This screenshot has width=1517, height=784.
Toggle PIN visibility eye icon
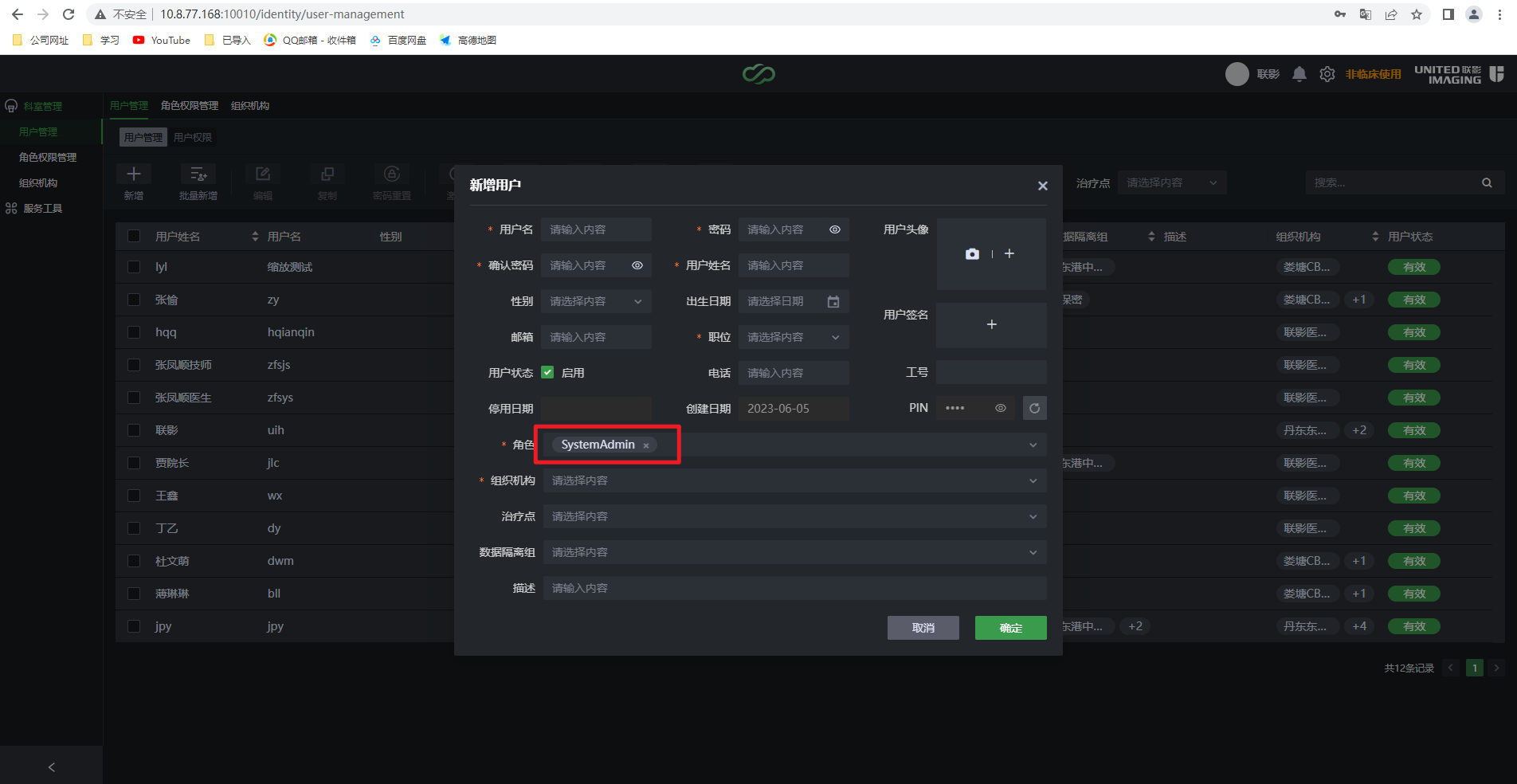(1001, 409)
